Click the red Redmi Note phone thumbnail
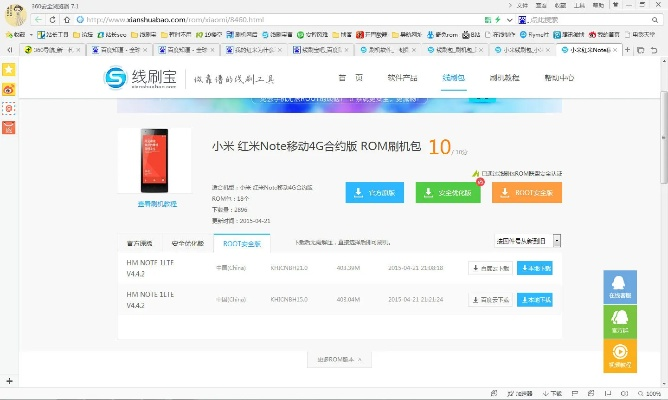Image resolution: width=668 pixels, height=400 pixels. coord(154,161)
